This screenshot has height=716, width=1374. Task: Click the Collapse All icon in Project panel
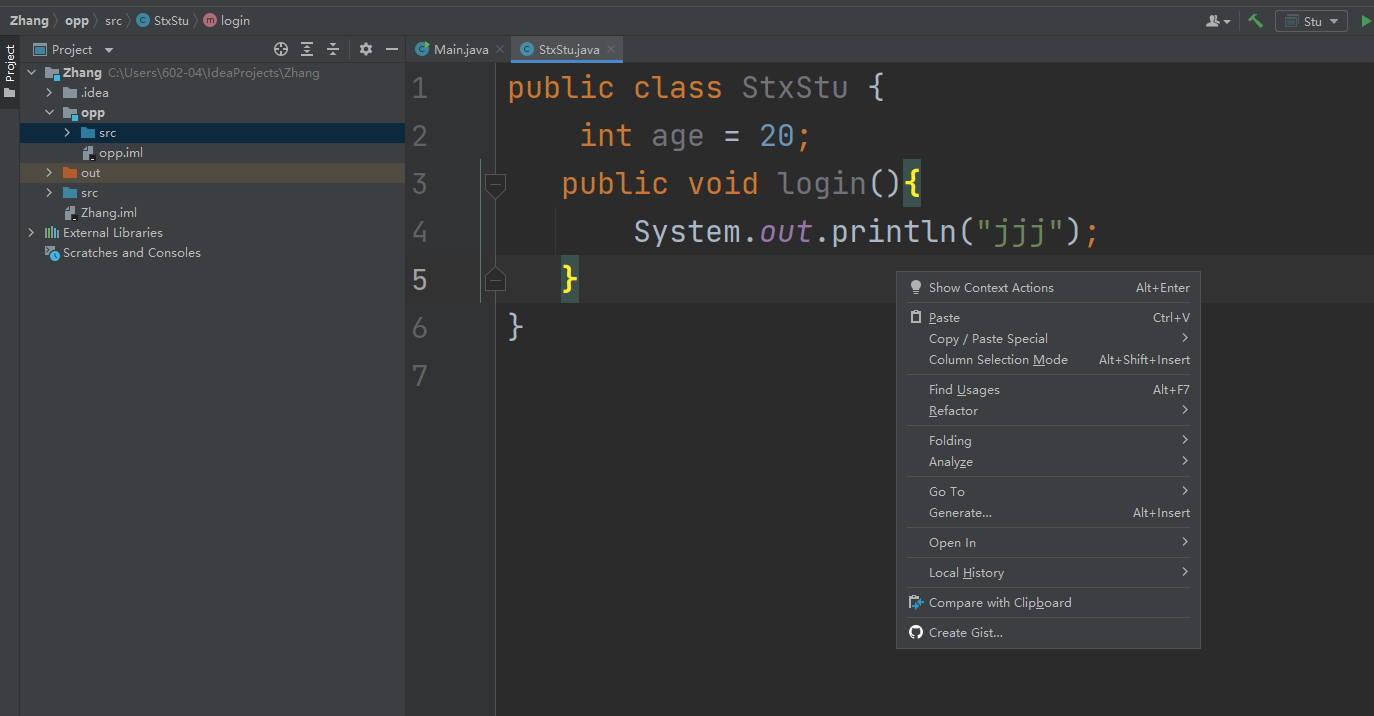333,49
